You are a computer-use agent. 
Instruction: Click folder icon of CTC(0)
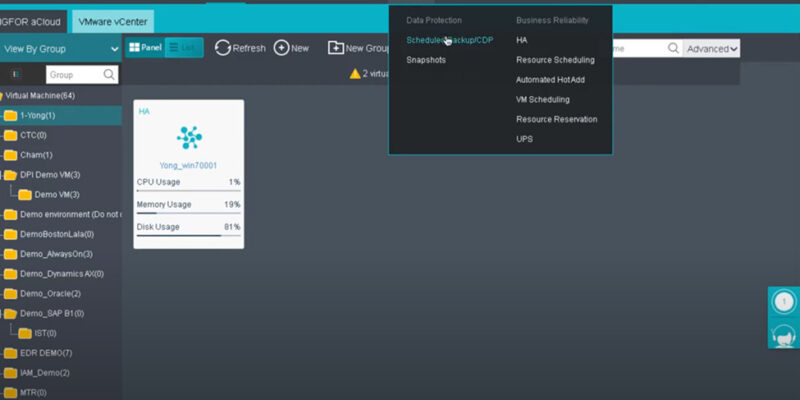click(x=10, y=135)
